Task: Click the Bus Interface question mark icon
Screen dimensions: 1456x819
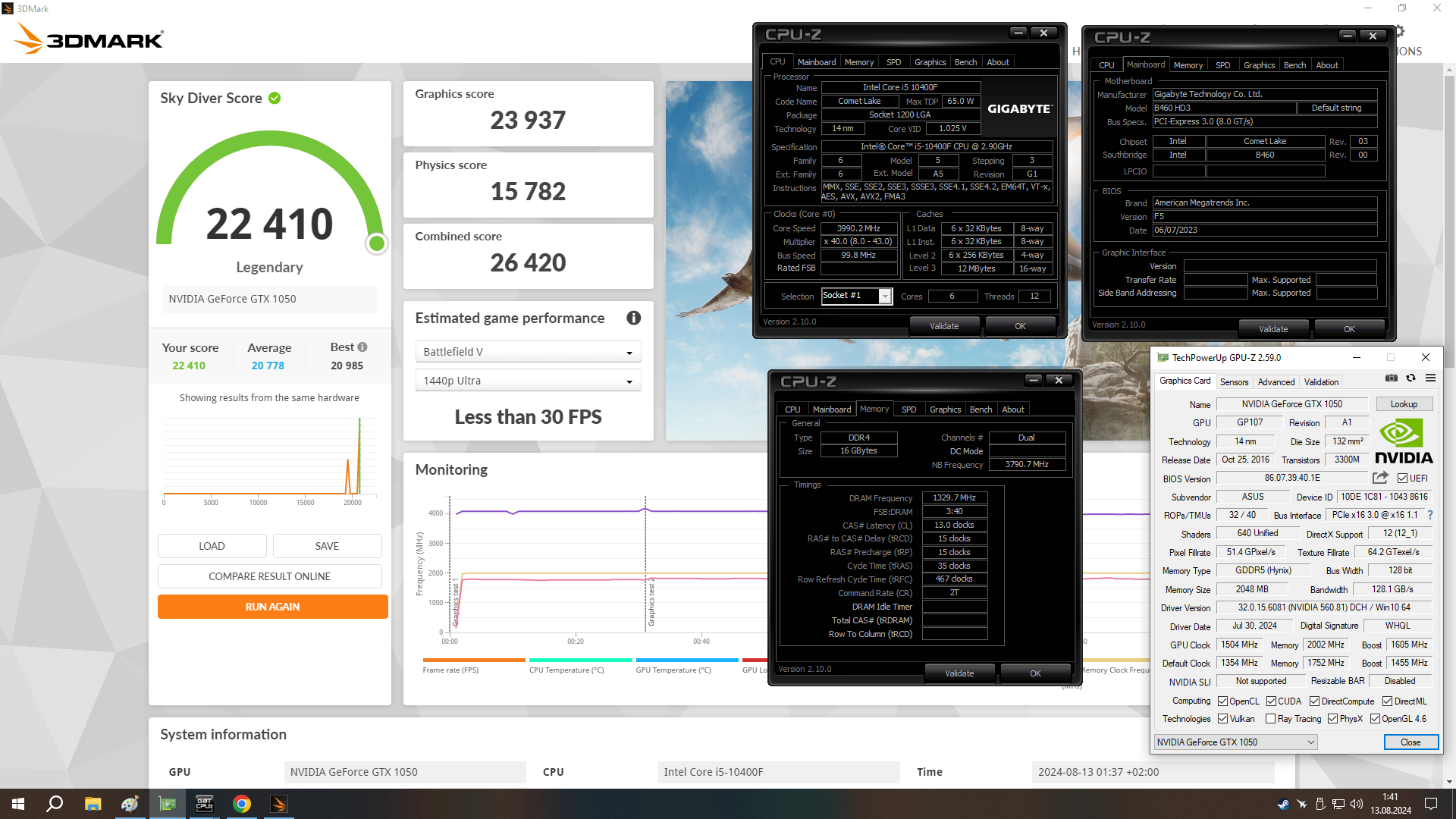Action: [x=1430, y=515]
